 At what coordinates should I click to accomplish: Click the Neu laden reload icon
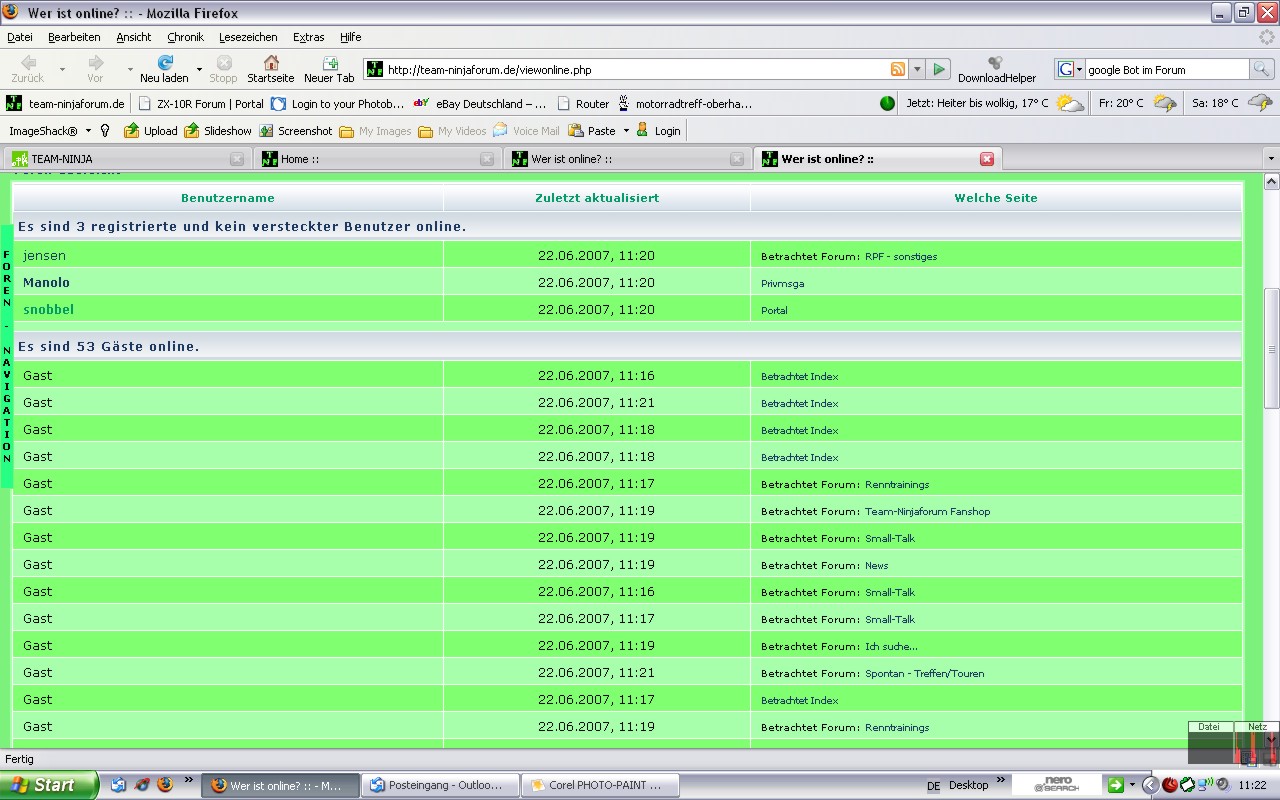[x=165, y=63]
